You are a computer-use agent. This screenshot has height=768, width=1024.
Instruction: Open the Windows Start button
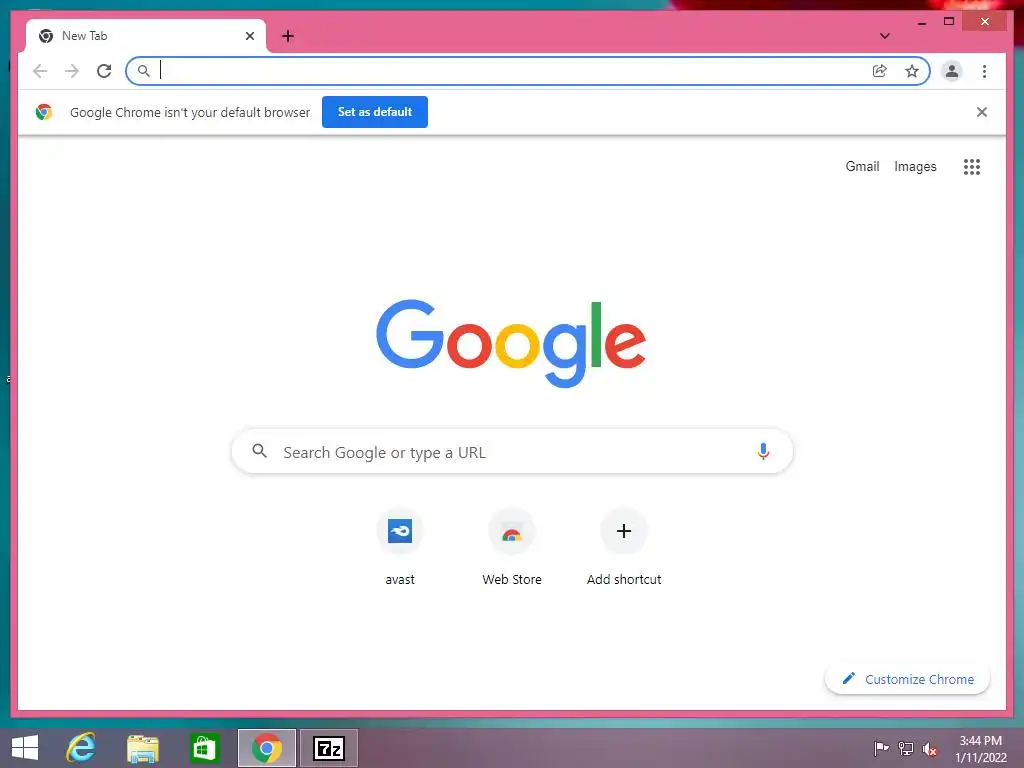[x=25, y=748]
